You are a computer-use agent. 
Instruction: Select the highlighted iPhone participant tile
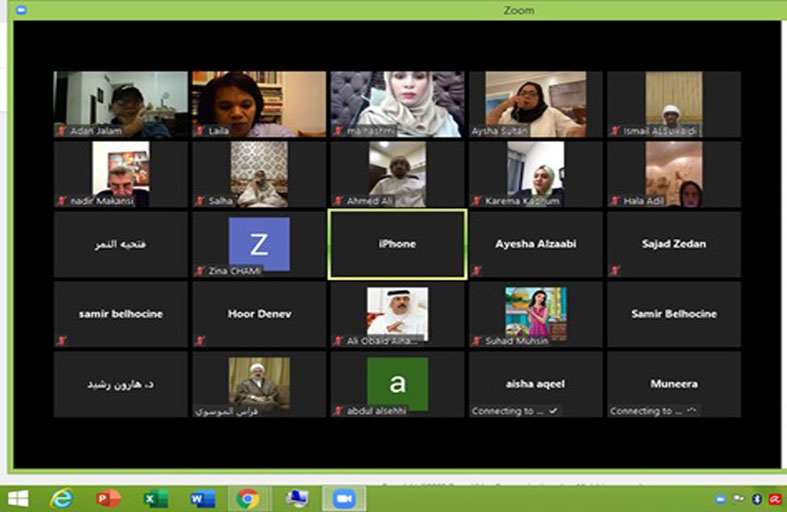pos(396,244)
